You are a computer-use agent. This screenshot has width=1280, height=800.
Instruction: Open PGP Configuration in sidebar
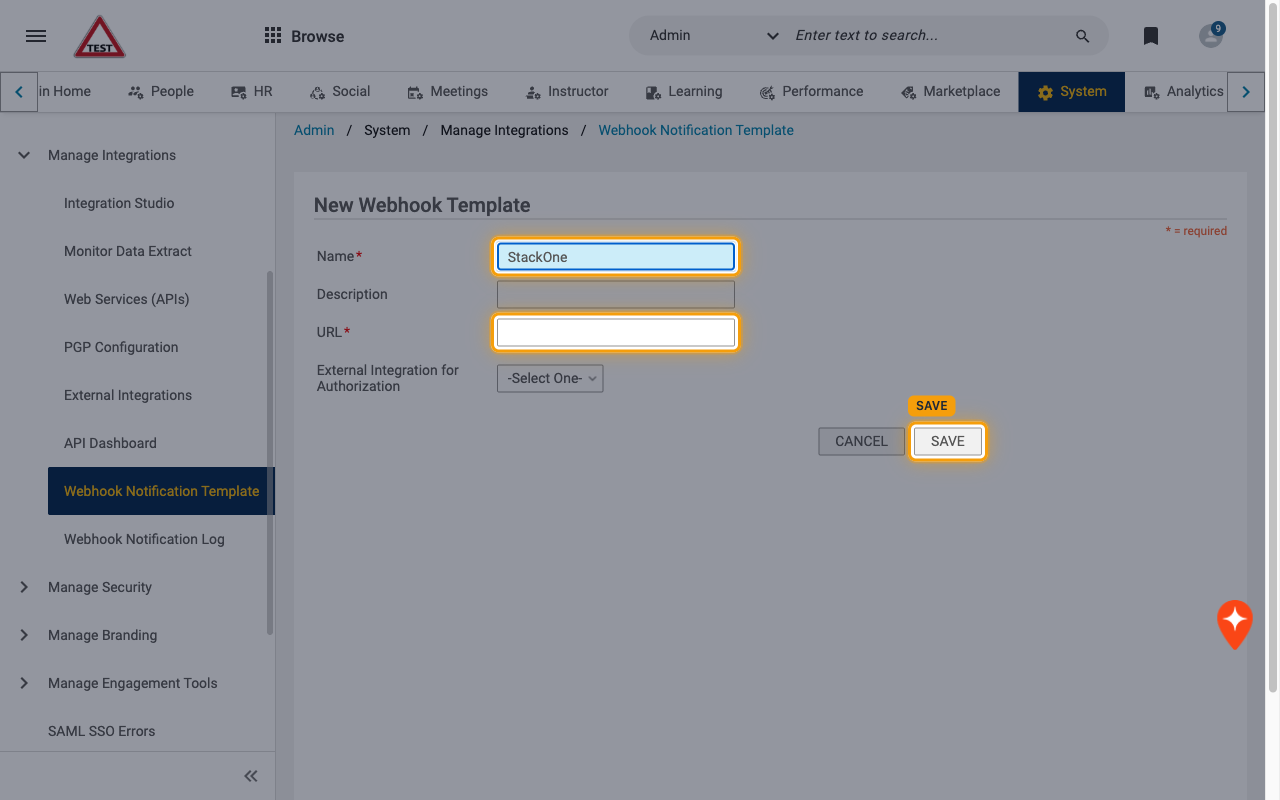click(121, 347)
